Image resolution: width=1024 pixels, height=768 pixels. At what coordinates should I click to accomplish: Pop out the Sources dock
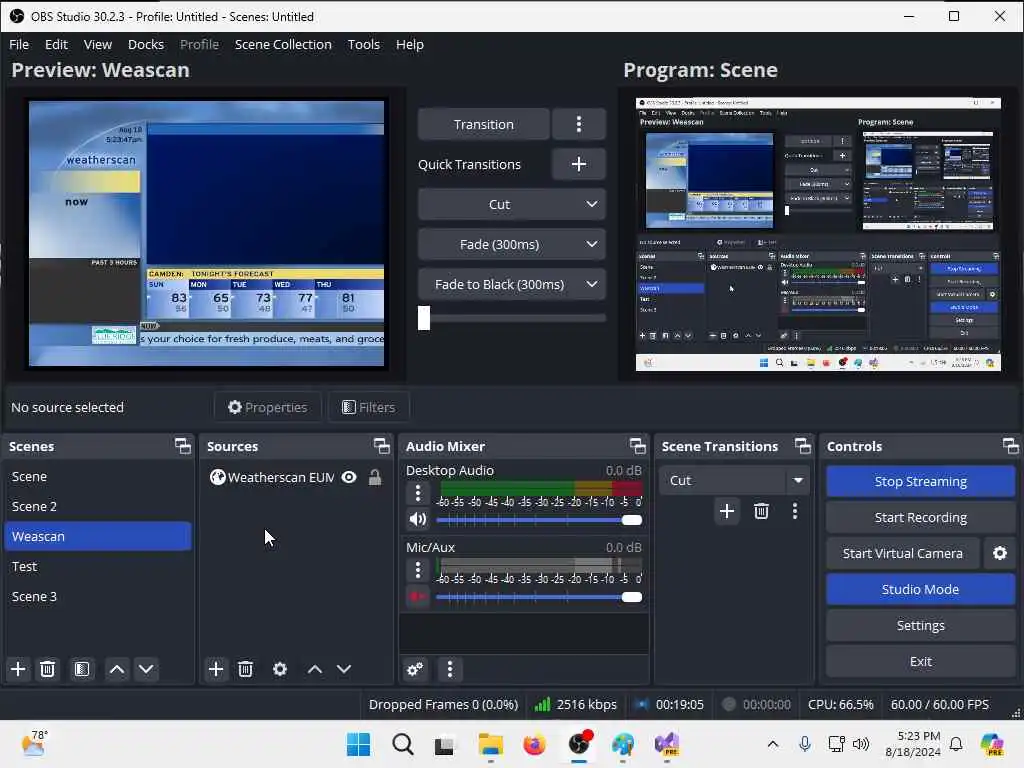point(382,446)
